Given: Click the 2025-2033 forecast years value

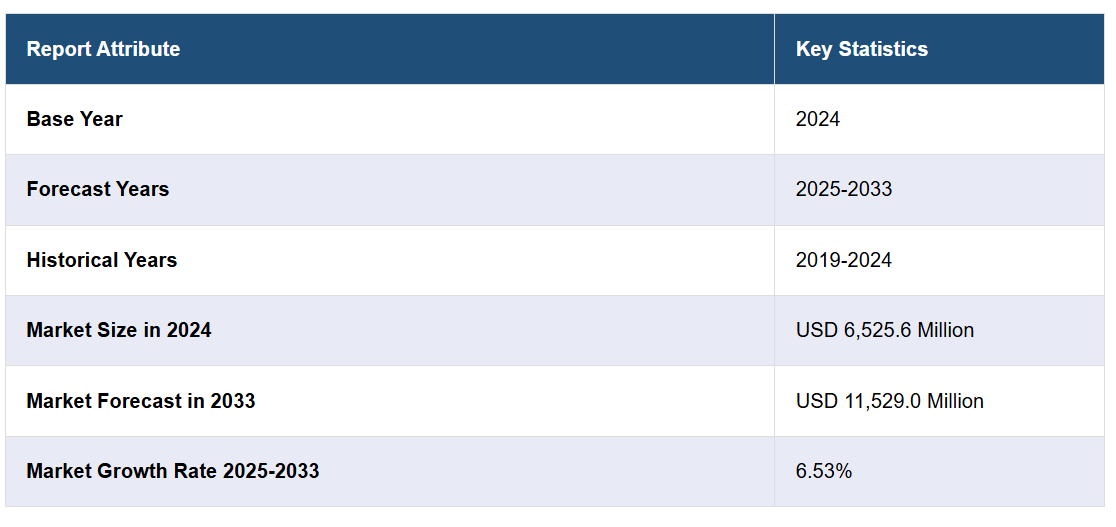Looking at the screenshot, I should 843,189.
